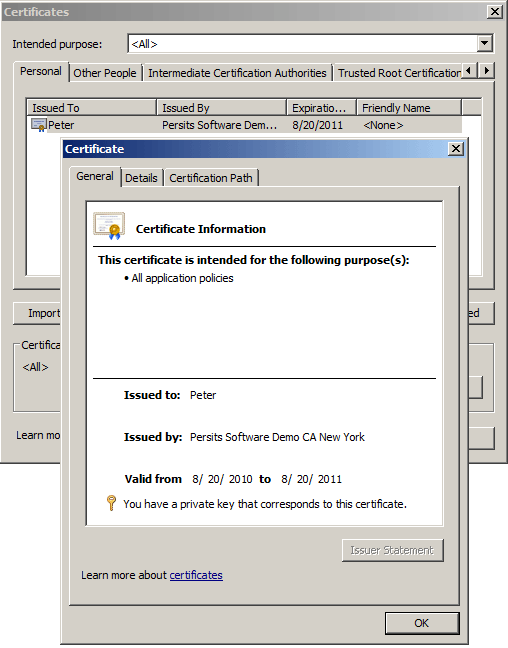This screenshot has height=648, width=508.
Task: Follow the certificates hyperlink
Action: (196, 575)
